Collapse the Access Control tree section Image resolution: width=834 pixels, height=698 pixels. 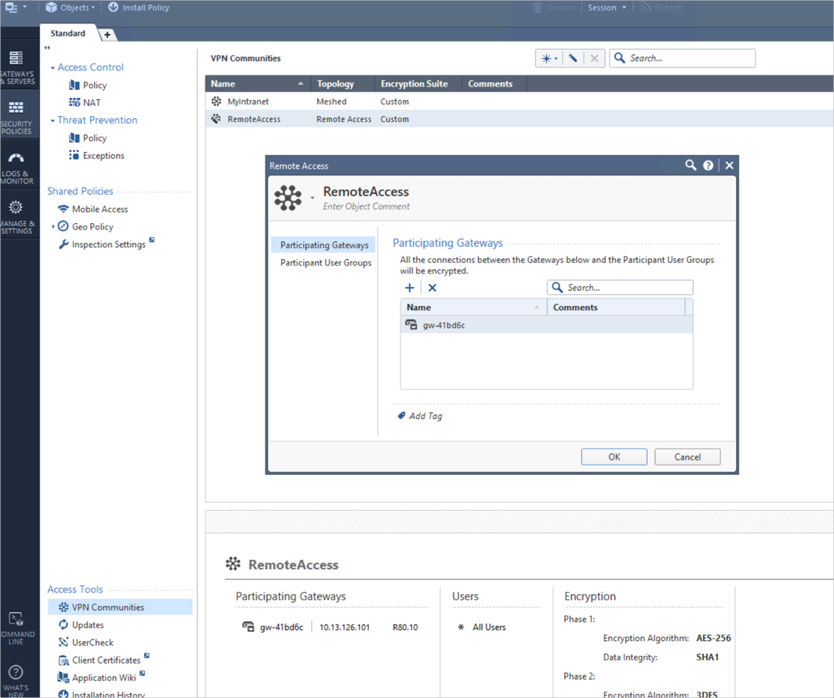pyautogui.click(x=52, y=68)
